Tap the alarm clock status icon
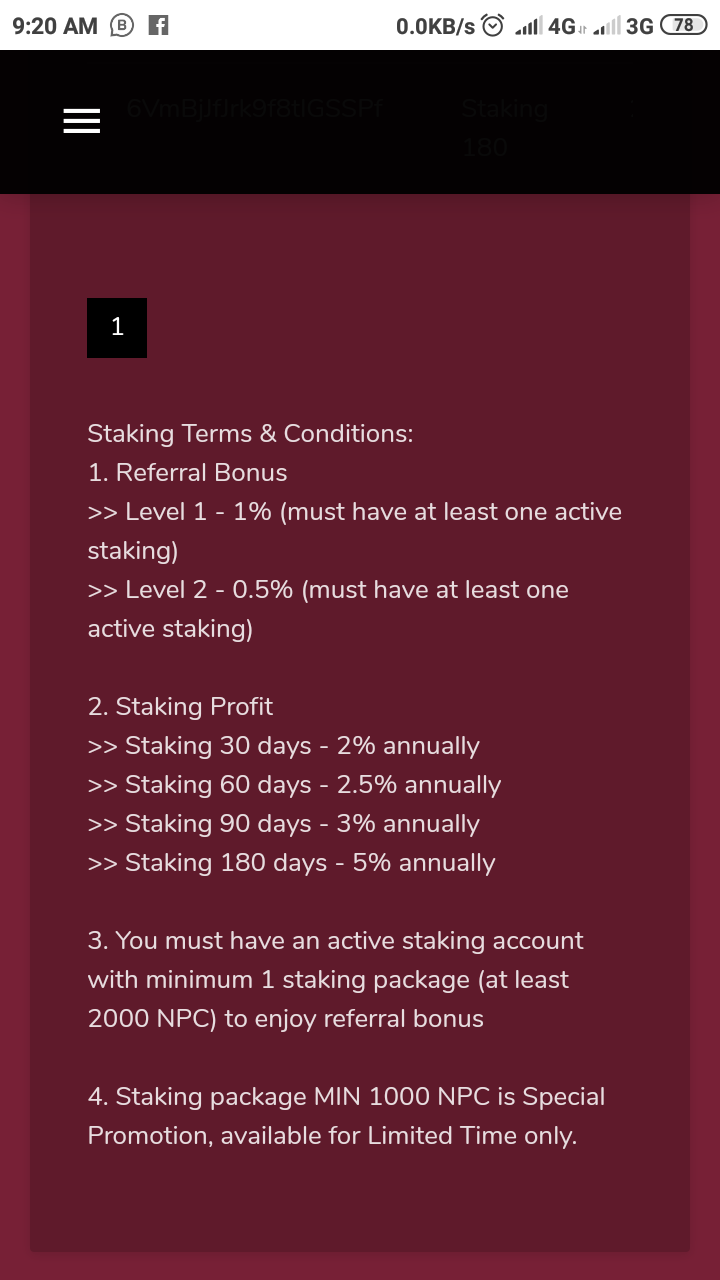 (493, 26)
